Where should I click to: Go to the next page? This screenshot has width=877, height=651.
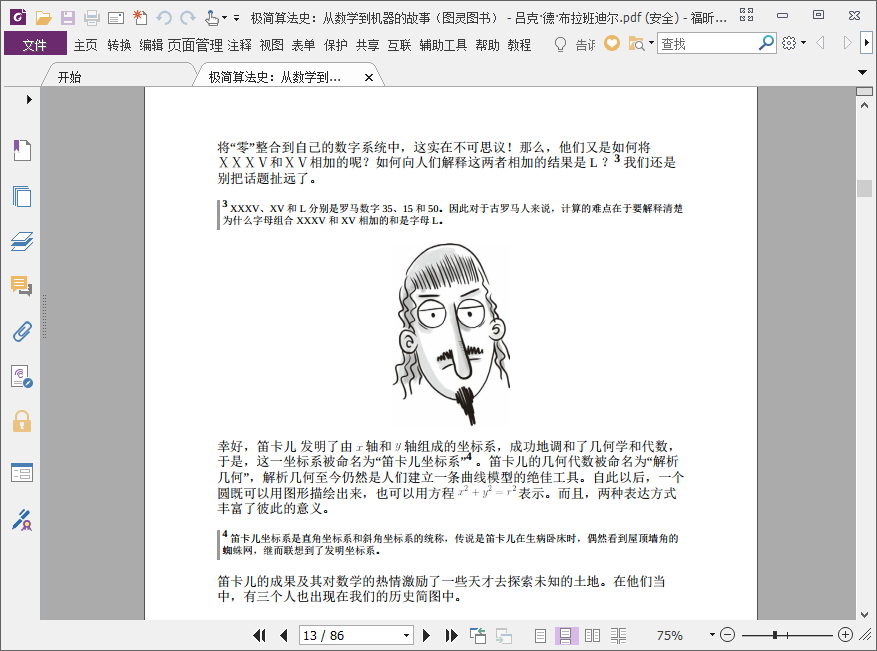point(426,635)
